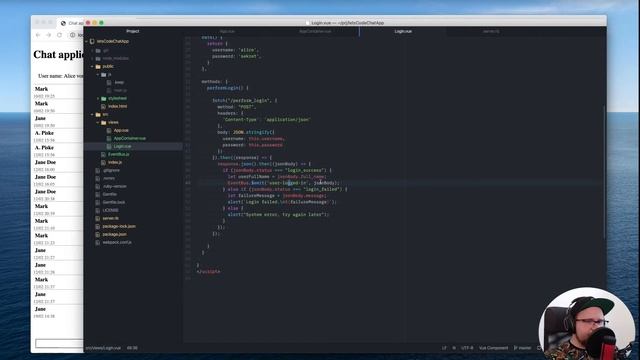The image size is (640, 360).
Task: Click the project root repository icon
Action: tap(92, 41)
